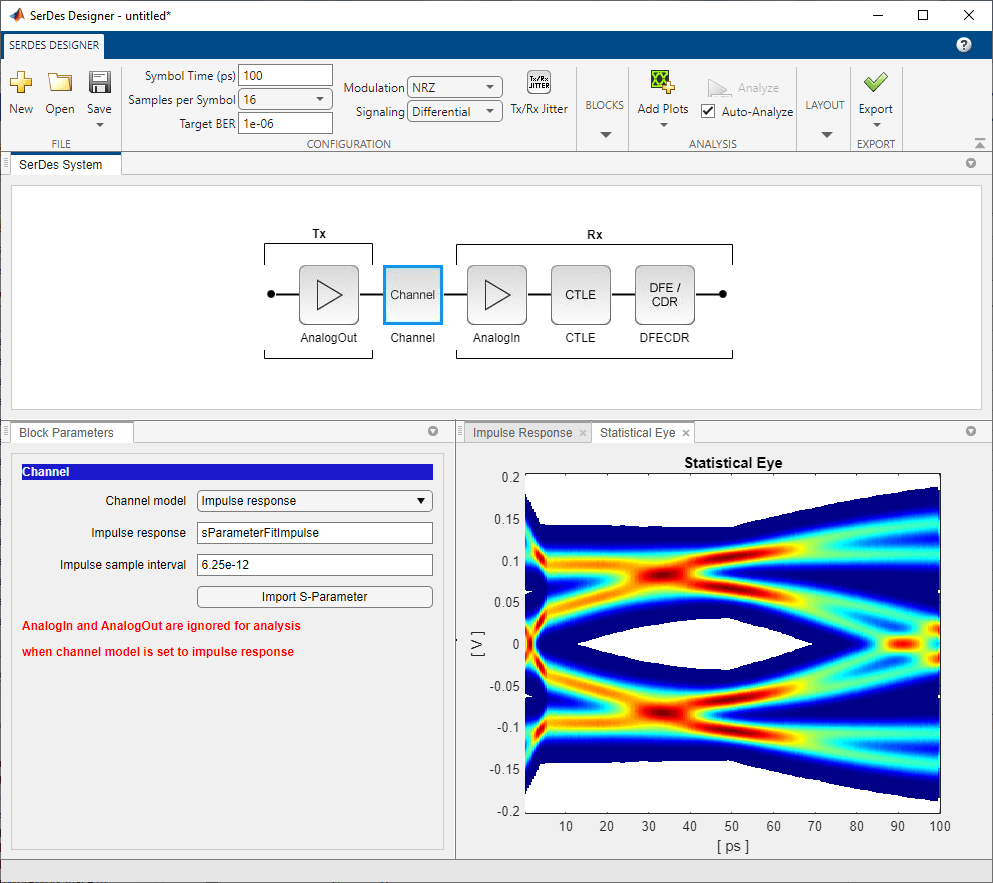Open the LAYOUT dropdown
Image resolution: width=993 pixels, height=883 pixels.
pos(825,134)
